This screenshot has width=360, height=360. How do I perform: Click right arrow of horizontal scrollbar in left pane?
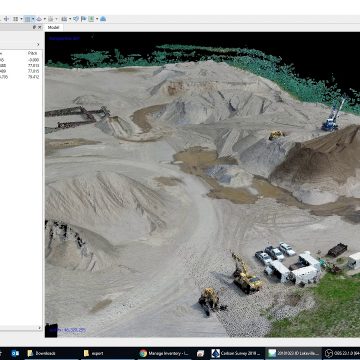[x=40, y=328]
